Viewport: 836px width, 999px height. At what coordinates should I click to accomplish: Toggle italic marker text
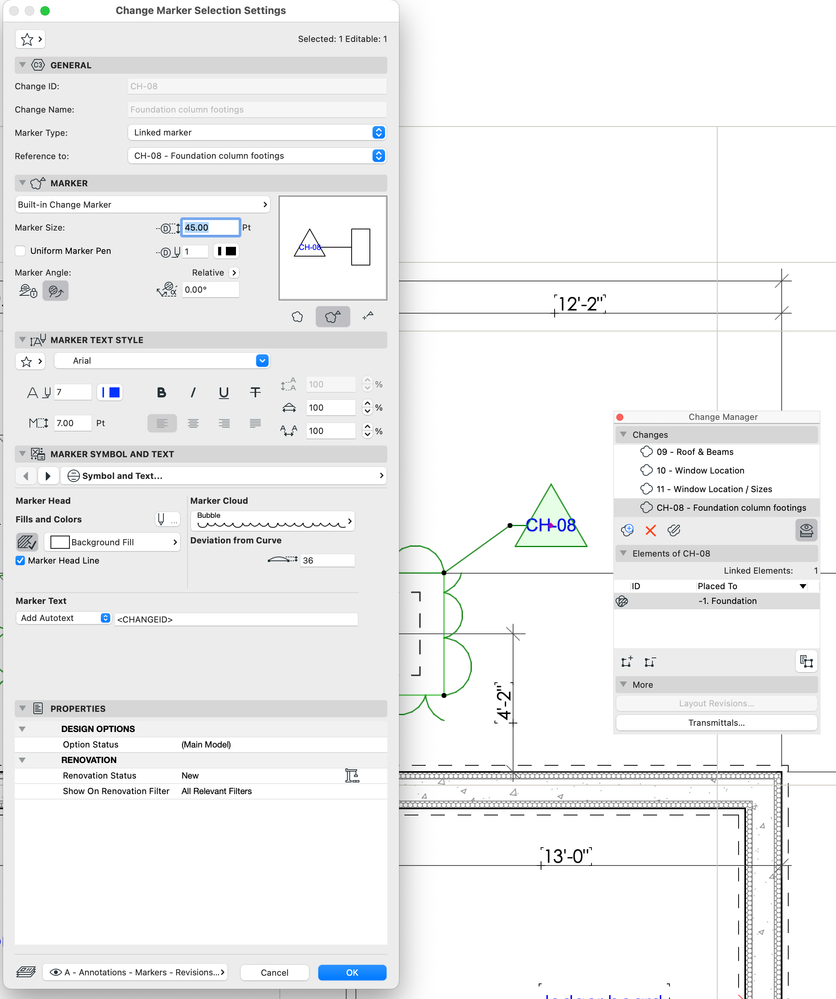[x=192, y=392]
